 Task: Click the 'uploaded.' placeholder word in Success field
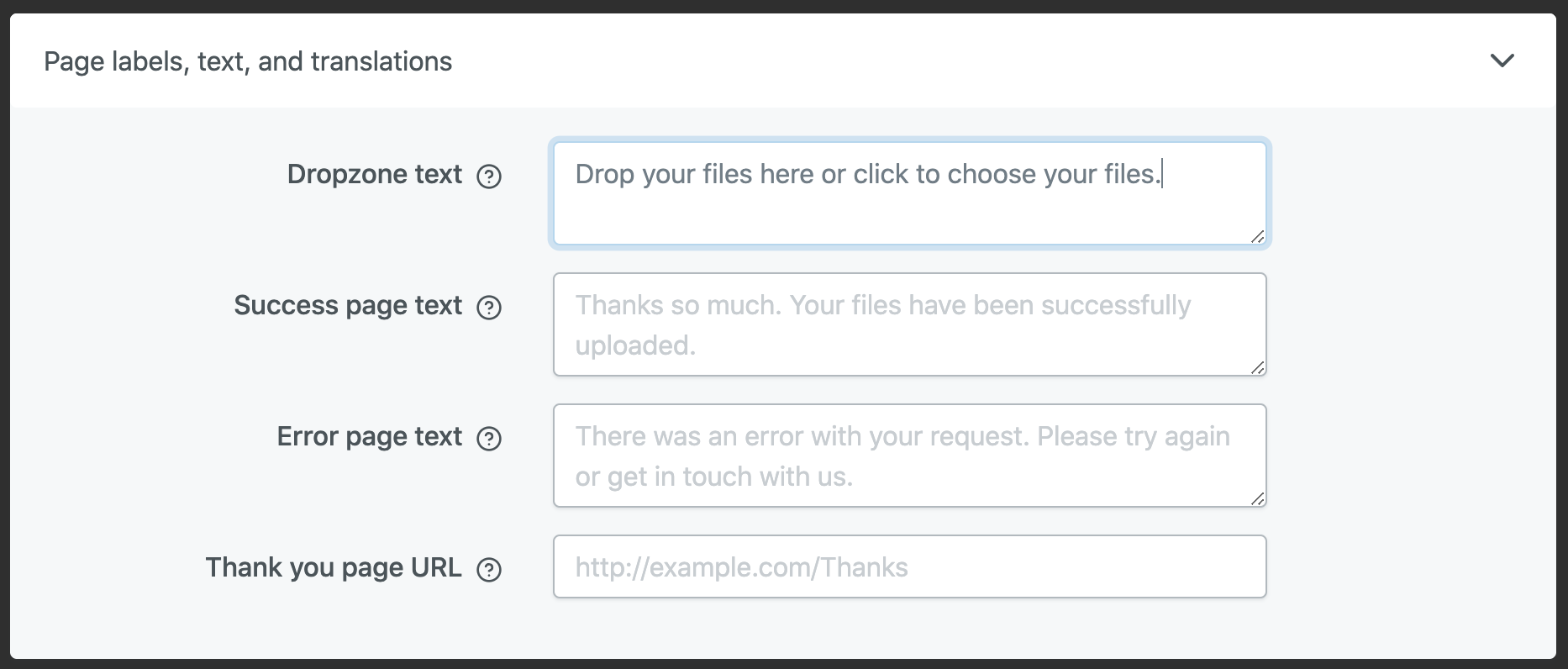635,345
